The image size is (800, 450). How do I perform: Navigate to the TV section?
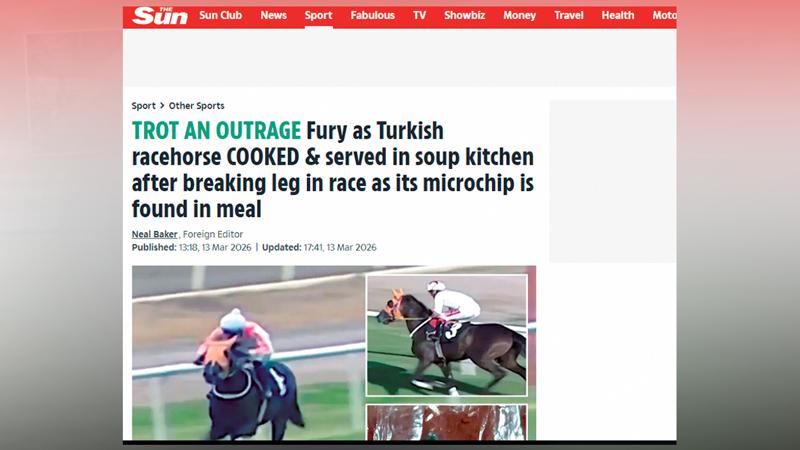click(x=419, y=15)
